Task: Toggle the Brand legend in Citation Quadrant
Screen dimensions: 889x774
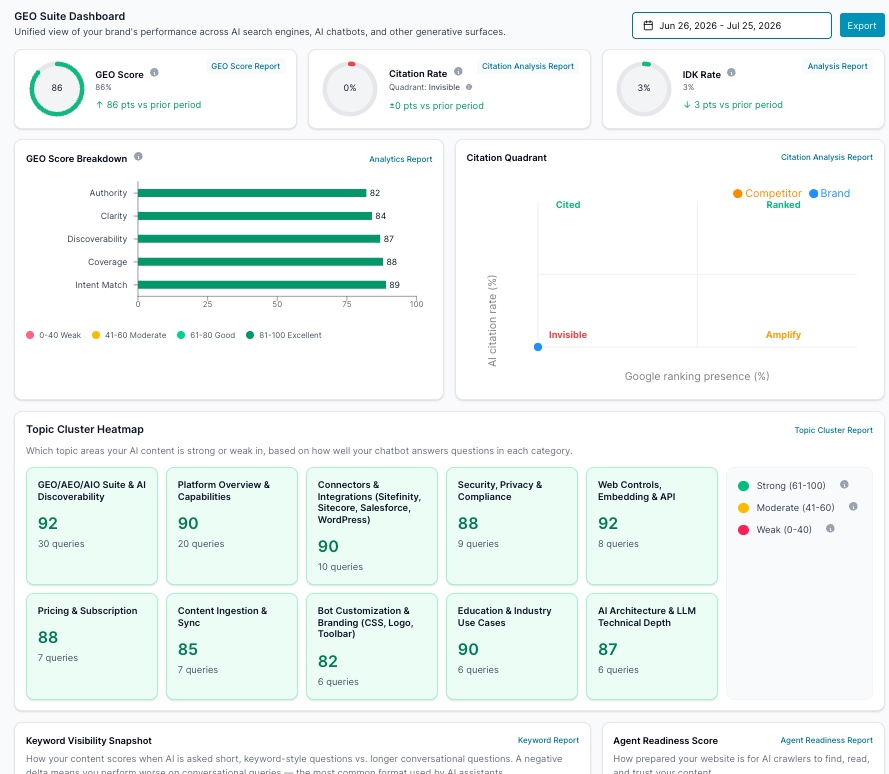Action: (x=829, y=193)
